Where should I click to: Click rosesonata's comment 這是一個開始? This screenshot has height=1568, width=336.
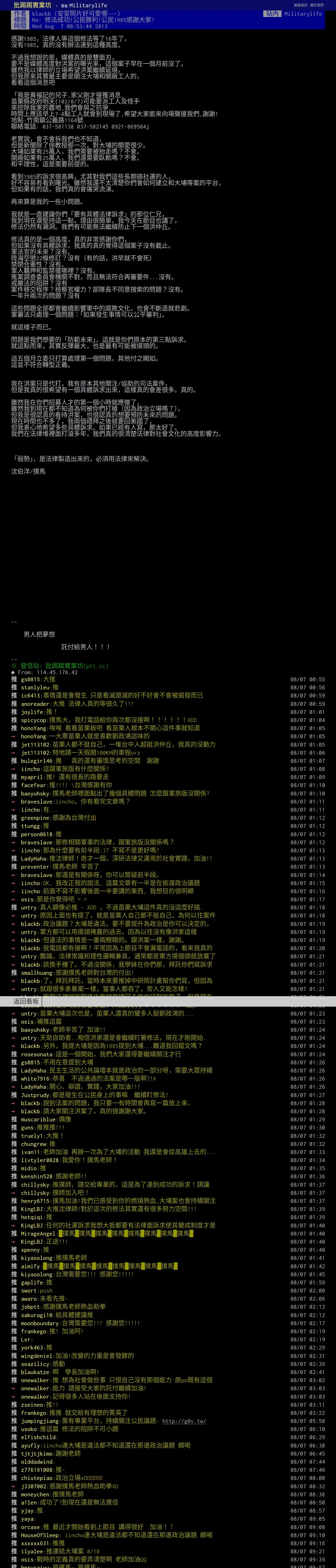pyautogui.click(x=168, y=1054)
